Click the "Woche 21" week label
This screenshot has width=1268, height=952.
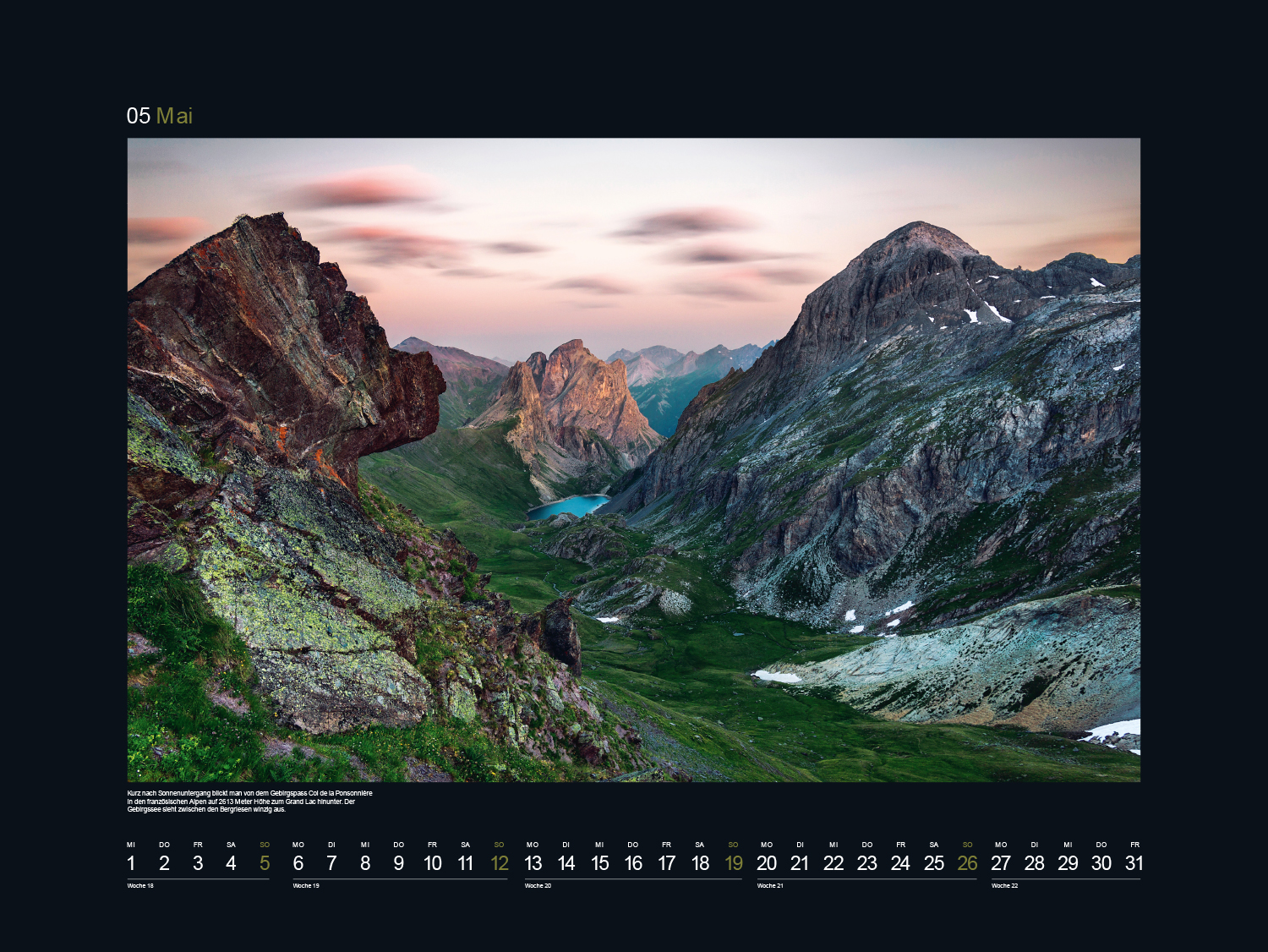[x=770, y=886]
